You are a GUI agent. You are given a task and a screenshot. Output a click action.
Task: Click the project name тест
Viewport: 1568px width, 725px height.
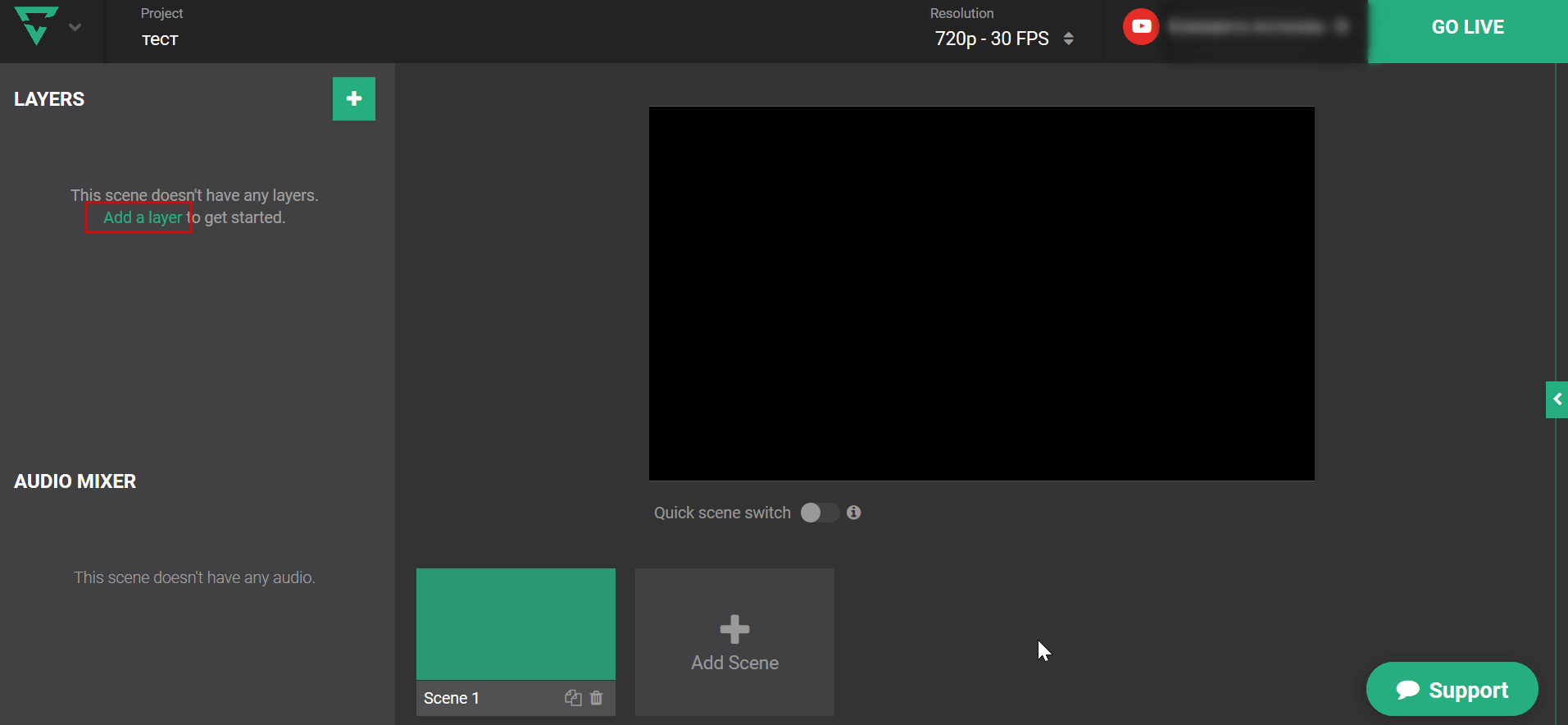click(160, 40)
